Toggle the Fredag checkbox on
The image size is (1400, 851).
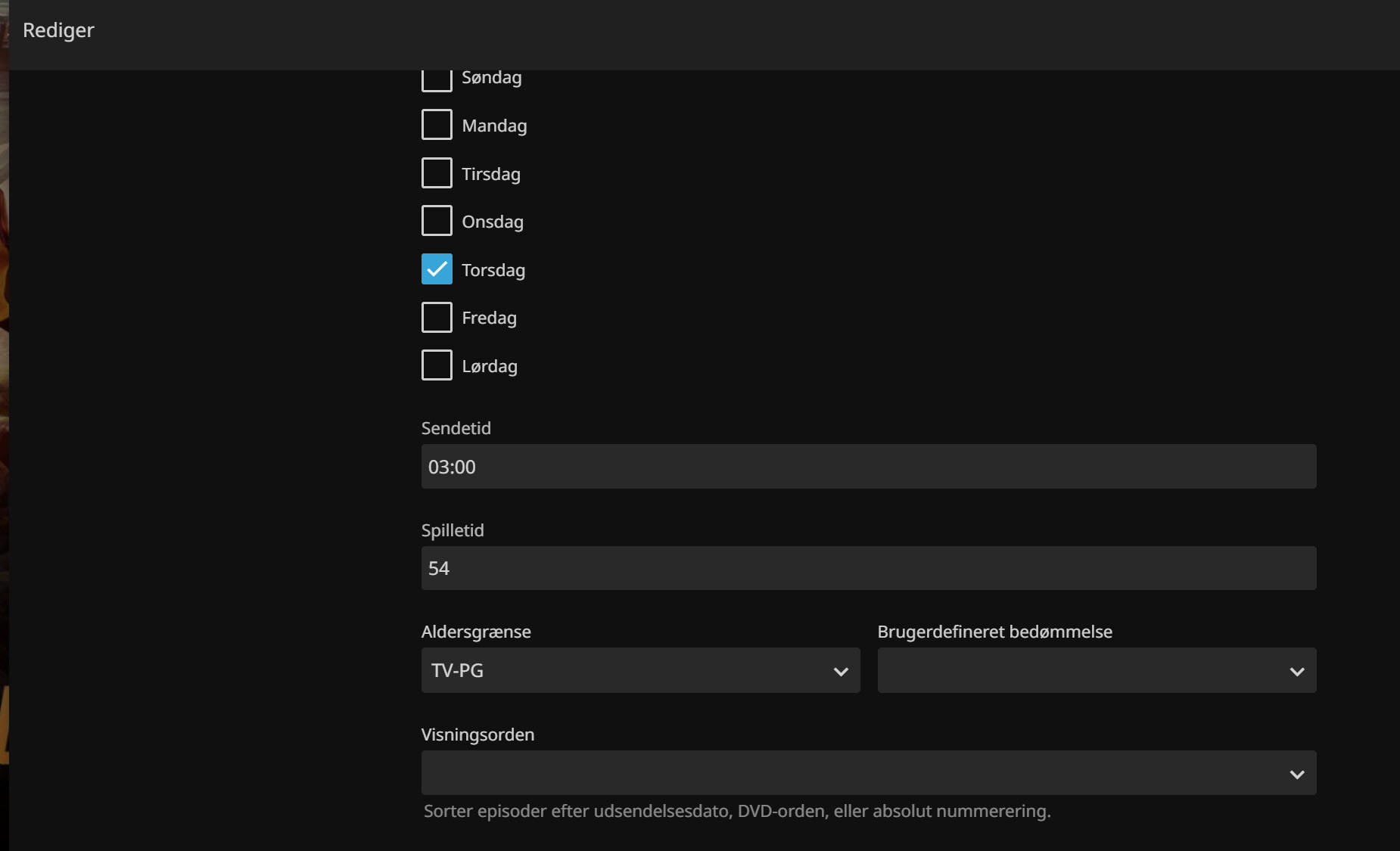(x=437, y=318)
